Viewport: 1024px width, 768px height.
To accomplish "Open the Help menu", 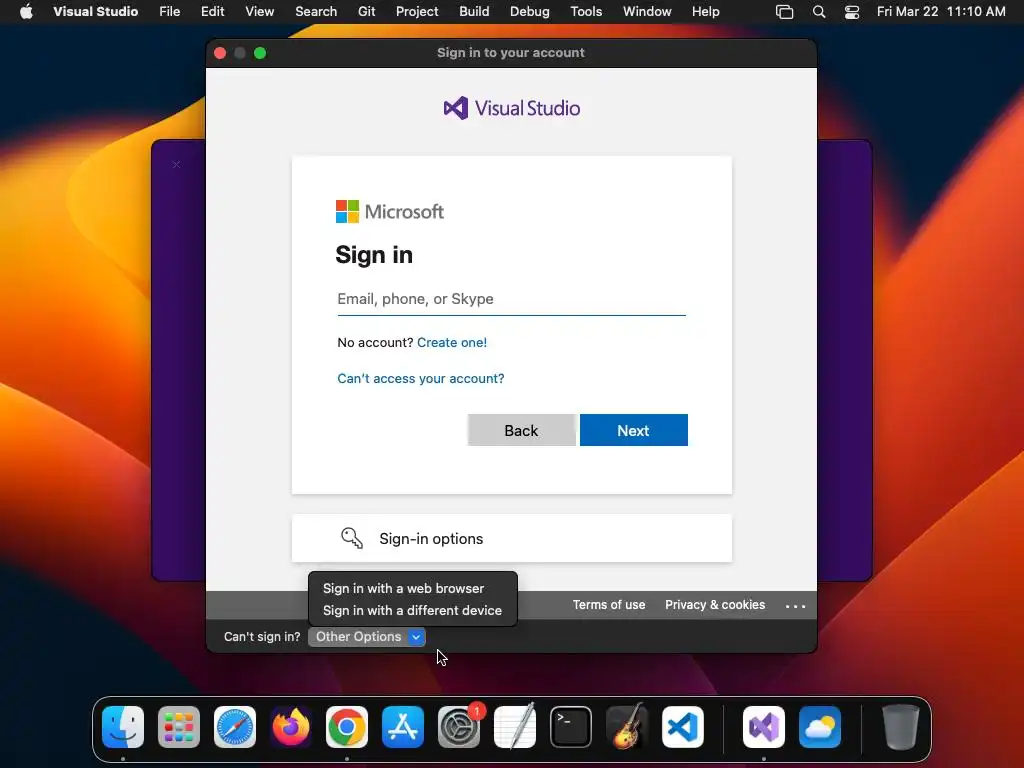I will coord(706,12).
